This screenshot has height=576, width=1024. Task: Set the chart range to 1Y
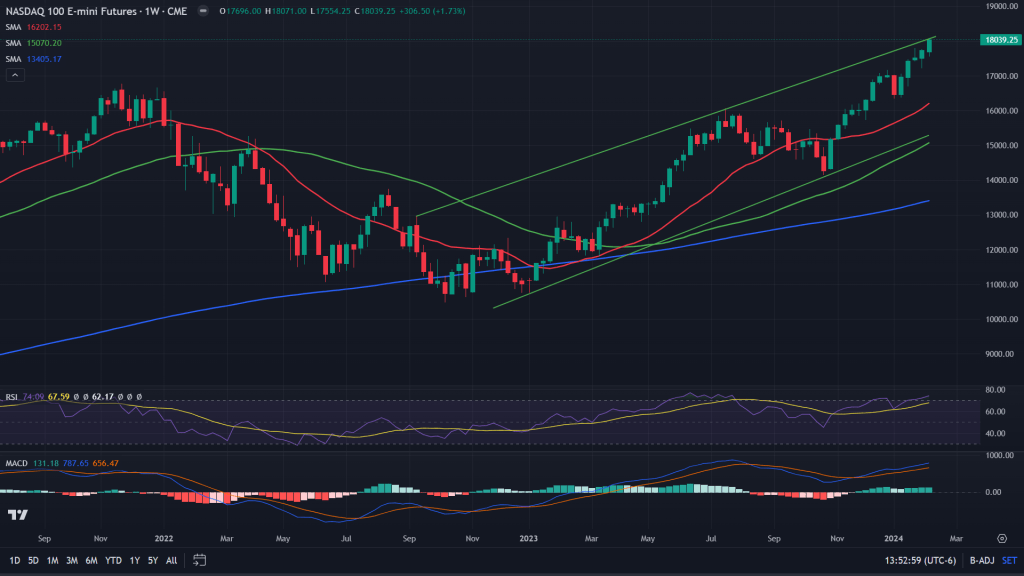coord(134,560)
